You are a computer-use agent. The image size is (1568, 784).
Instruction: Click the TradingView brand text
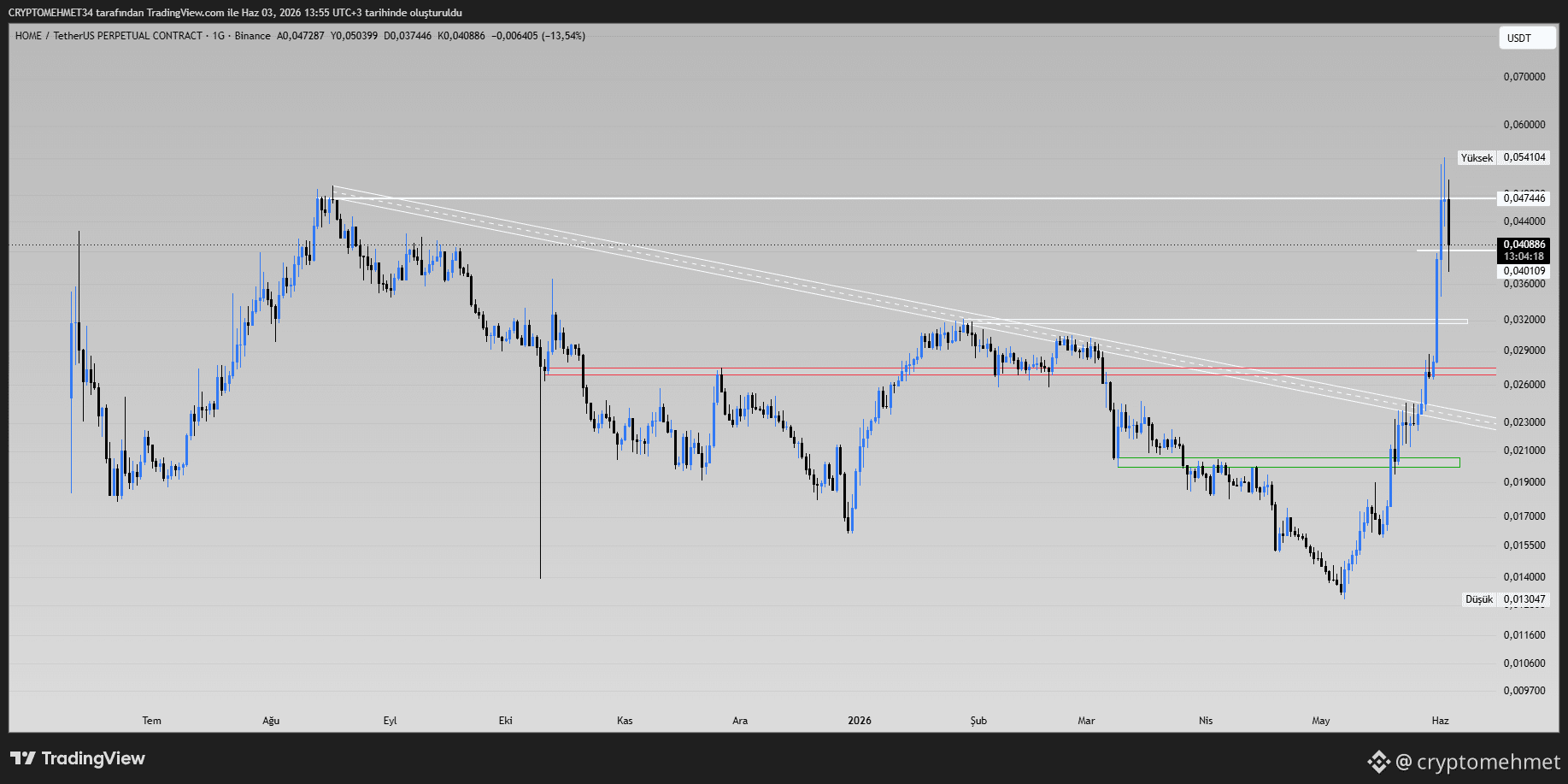click(x=93, y=758)
